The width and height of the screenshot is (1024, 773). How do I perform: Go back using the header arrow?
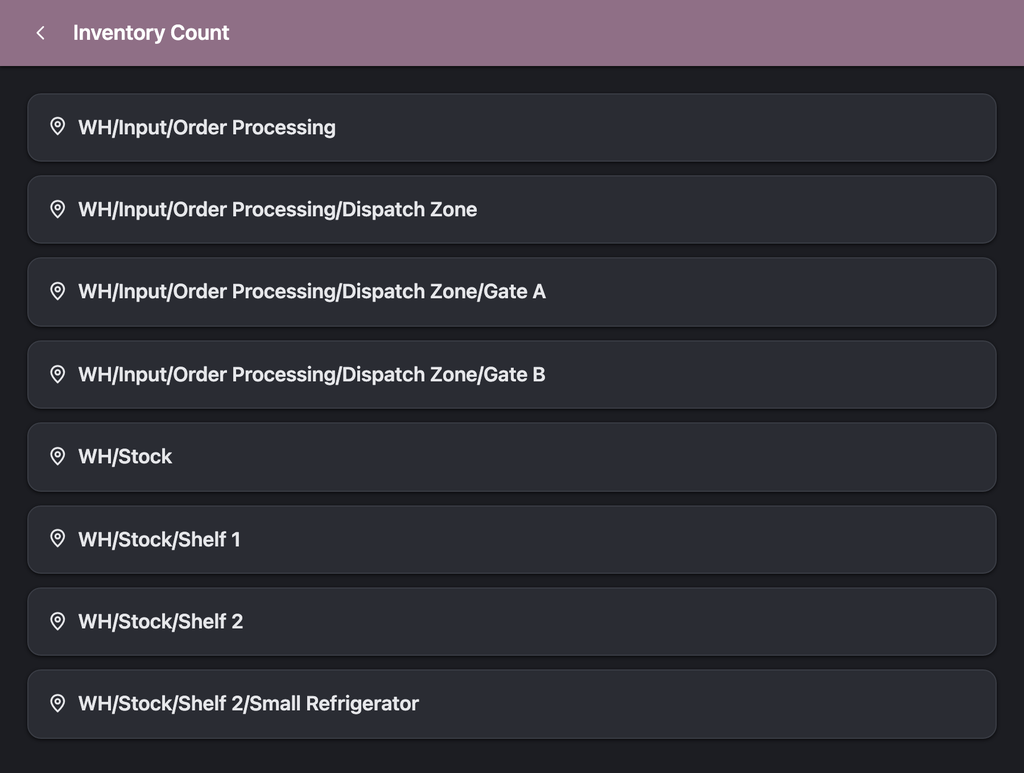pyautogui.click(x=40, y=33)
